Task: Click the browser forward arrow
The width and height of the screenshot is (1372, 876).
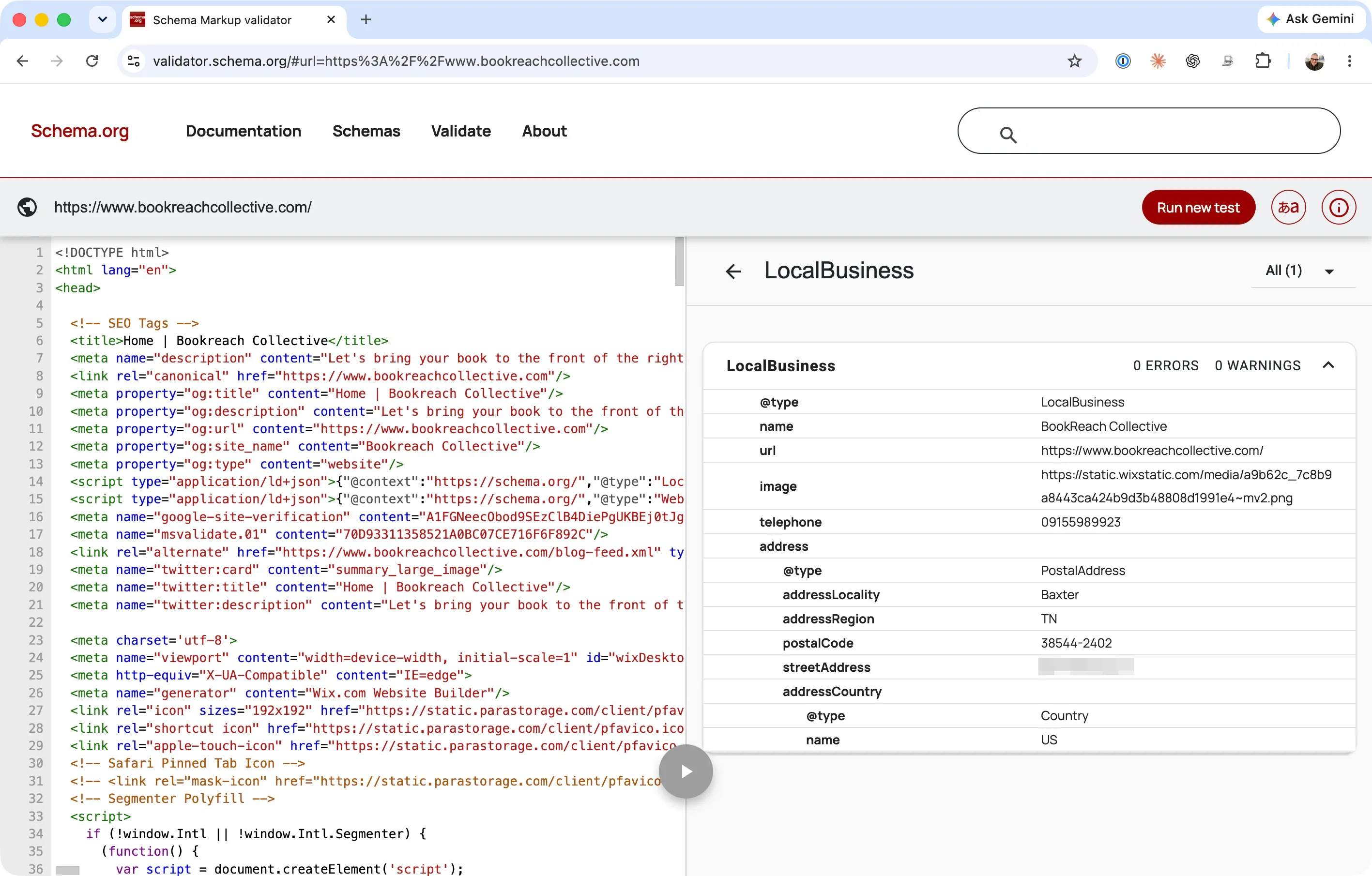Action: 57,61
